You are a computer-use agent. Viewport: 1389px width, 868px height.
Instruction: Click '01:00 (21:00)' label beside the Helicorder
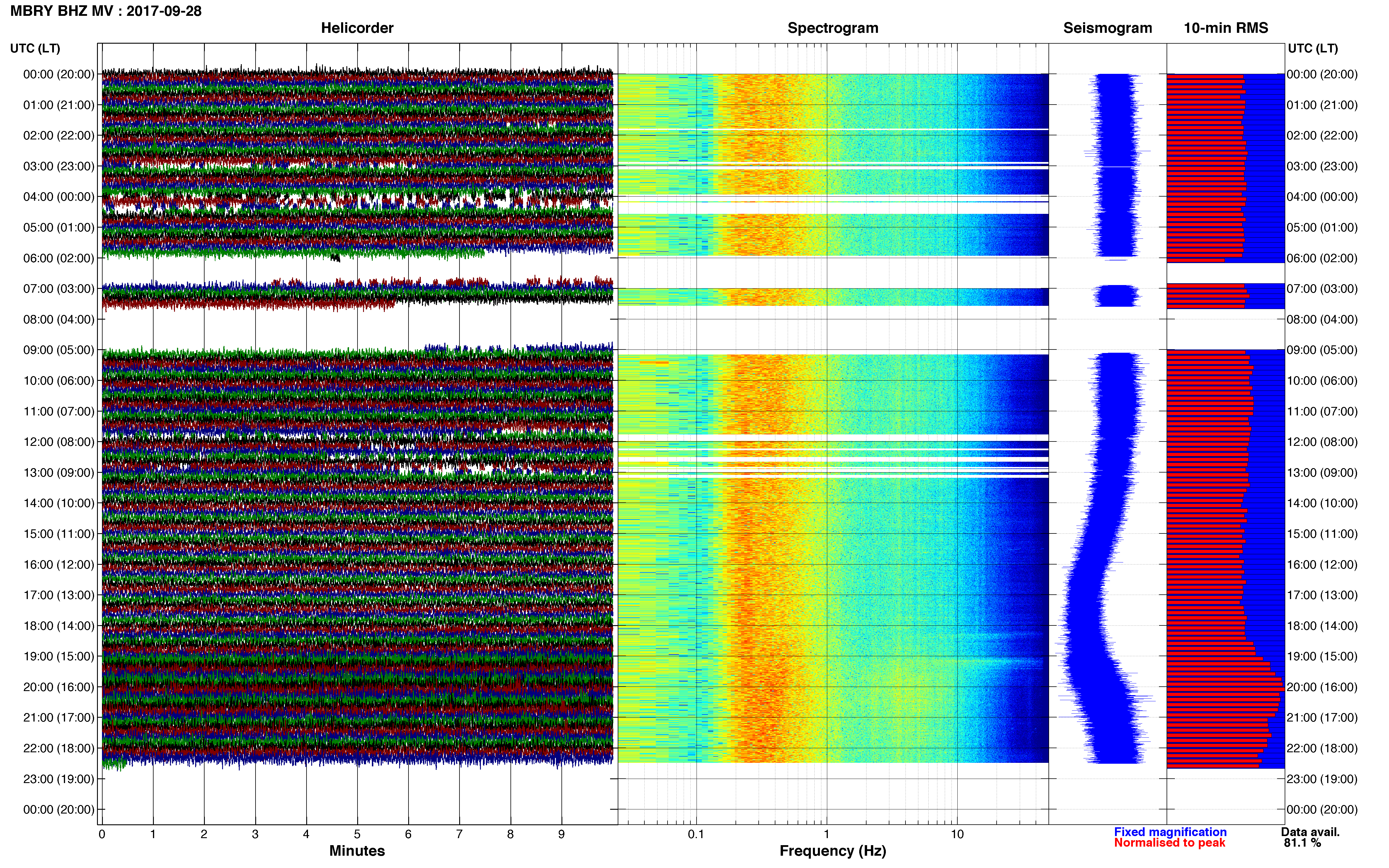click(59, 105)
